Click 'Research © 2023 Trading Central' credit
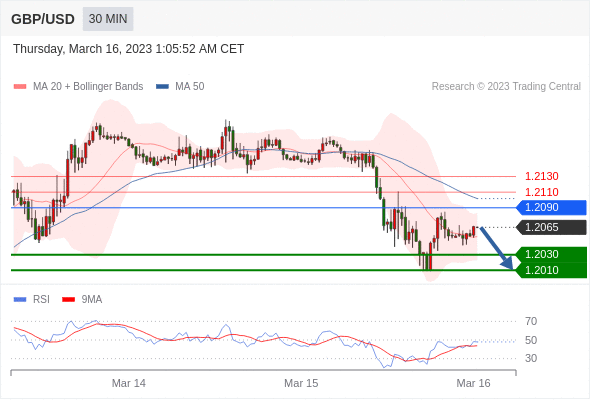The width and height of the screenshot is (590, 400). point(506,87)
